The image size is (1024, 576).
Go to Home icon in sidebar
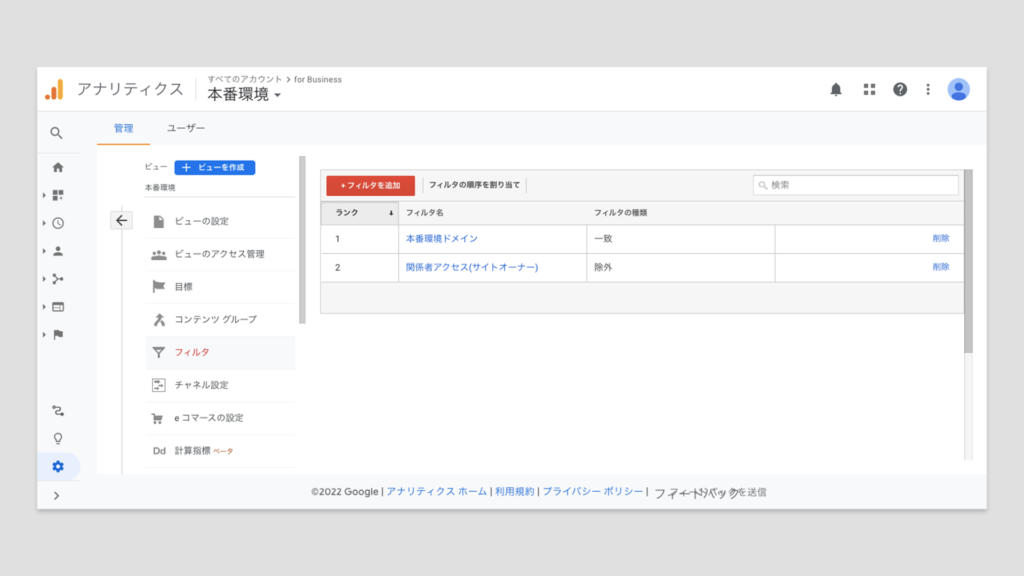(58, 167)
